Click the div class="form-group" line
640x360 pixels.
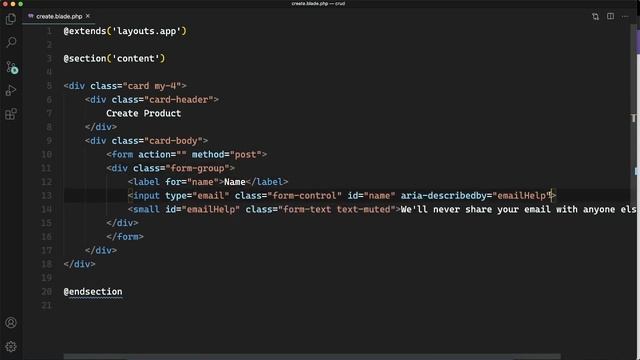coord(171,168)
